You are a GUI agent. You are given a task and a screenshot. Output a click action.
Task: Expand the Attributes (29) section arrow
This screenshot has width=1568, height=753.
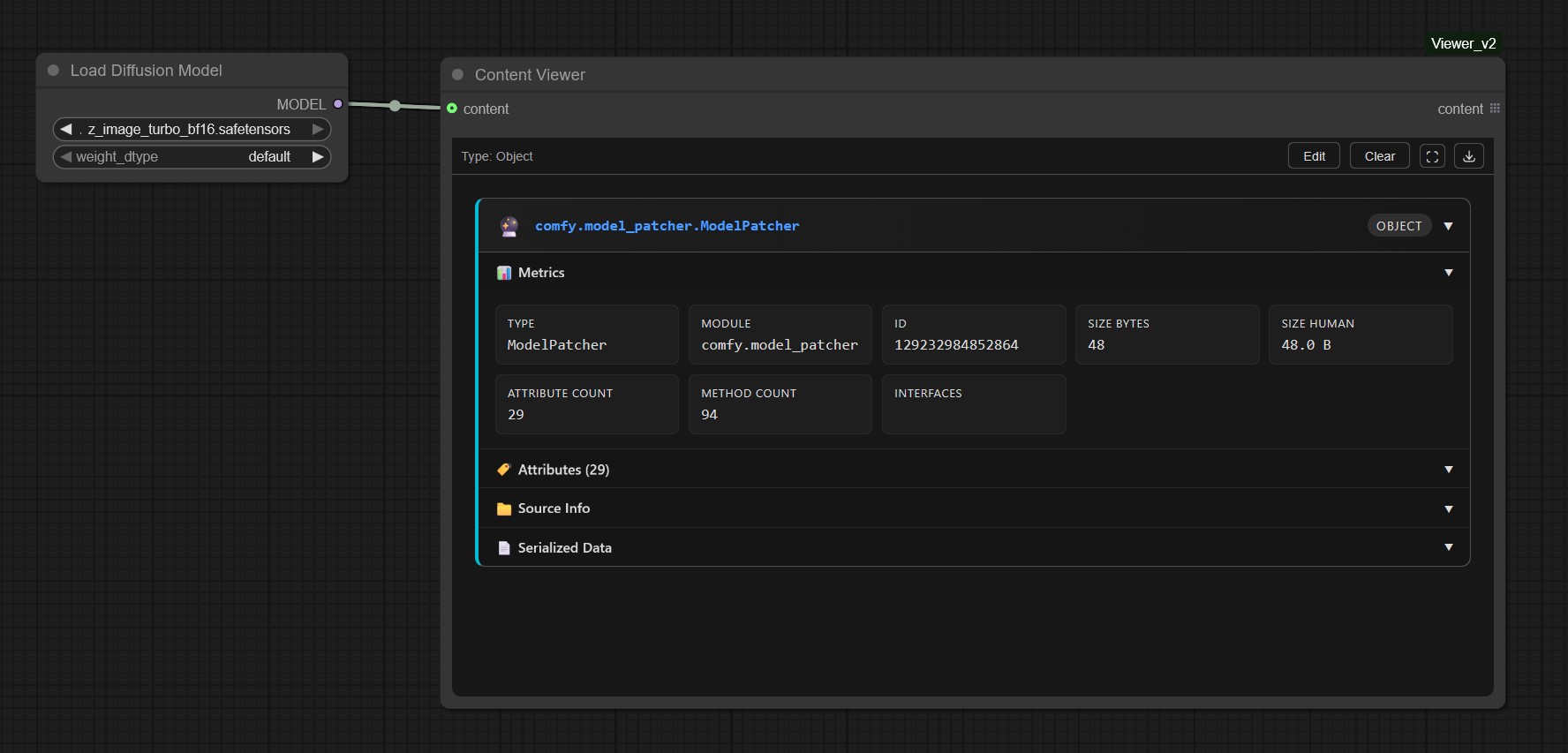pos(1449,470)
